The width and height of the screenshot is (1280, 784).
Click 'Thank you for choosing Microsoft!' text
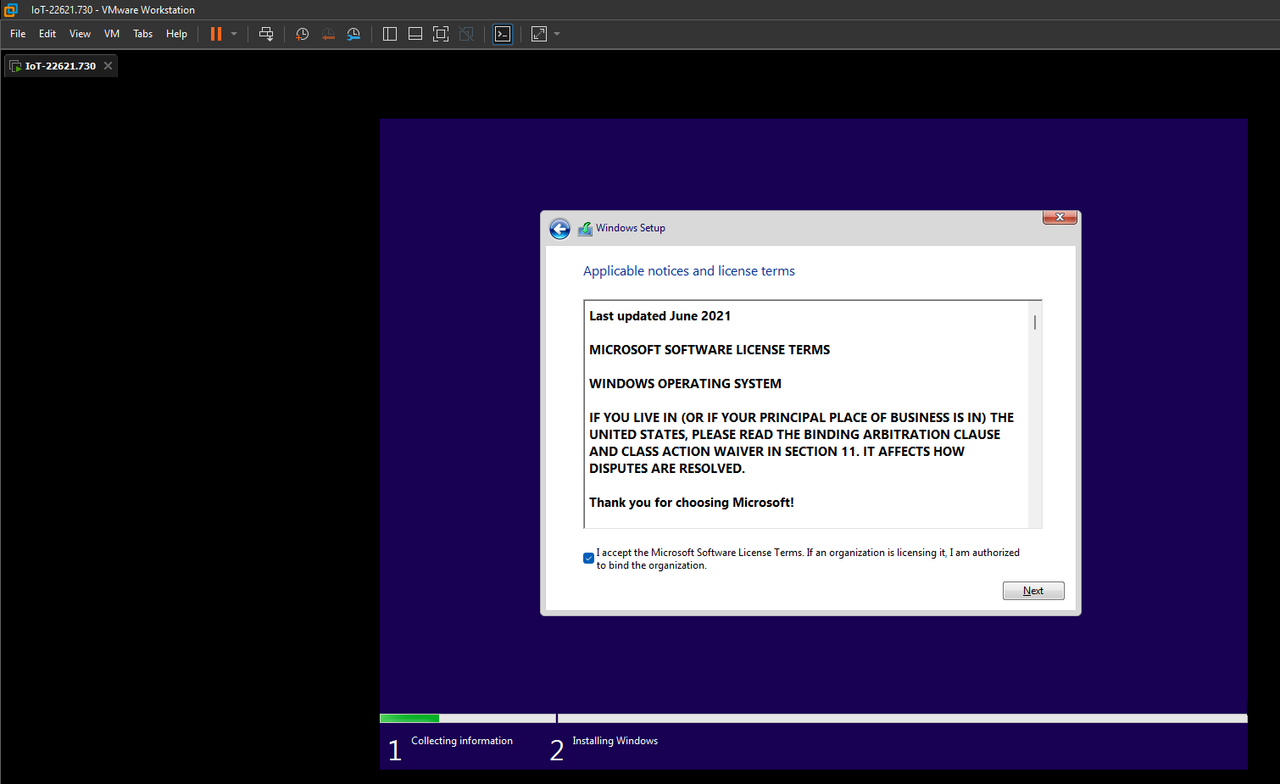point(692,502)
